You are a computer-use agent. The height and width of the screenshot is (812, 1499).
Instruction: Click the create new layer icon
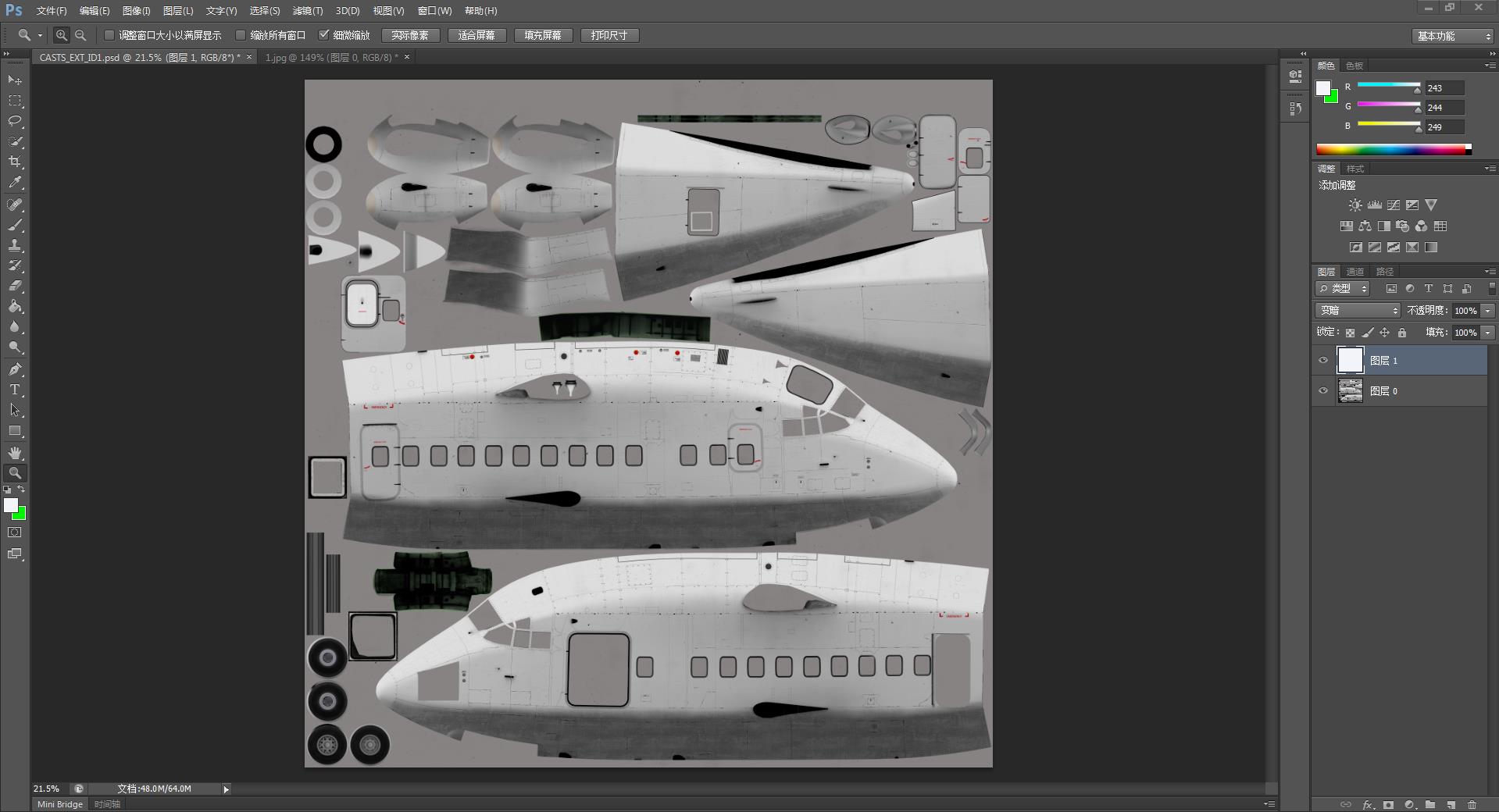[1451, 805]
